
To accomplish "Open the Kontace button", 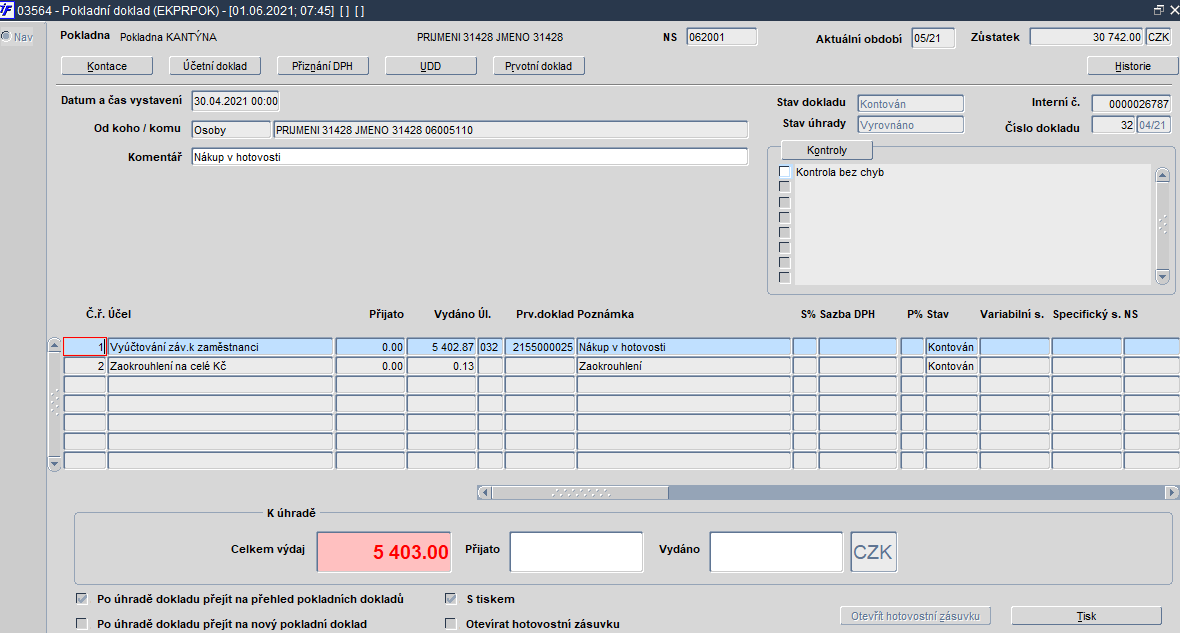I will tap(107, 66).
